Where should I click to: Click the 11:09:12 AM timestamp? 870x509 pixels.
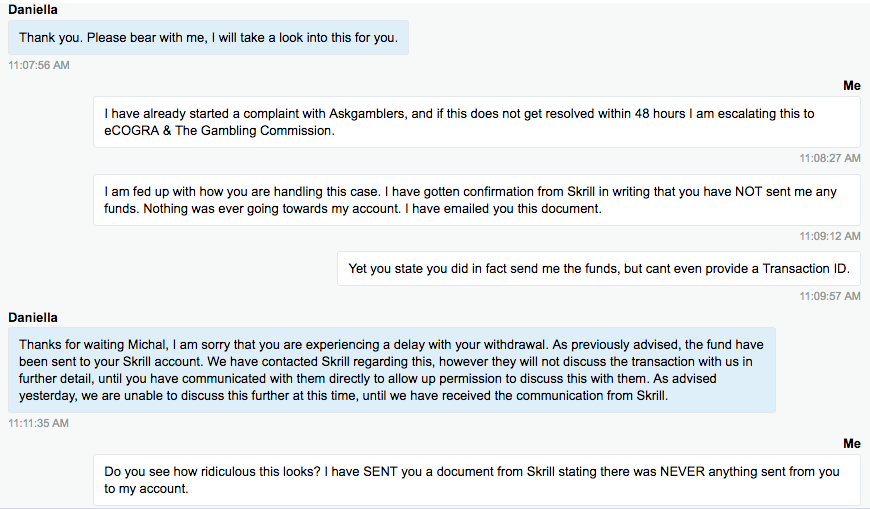pos(829,236)
